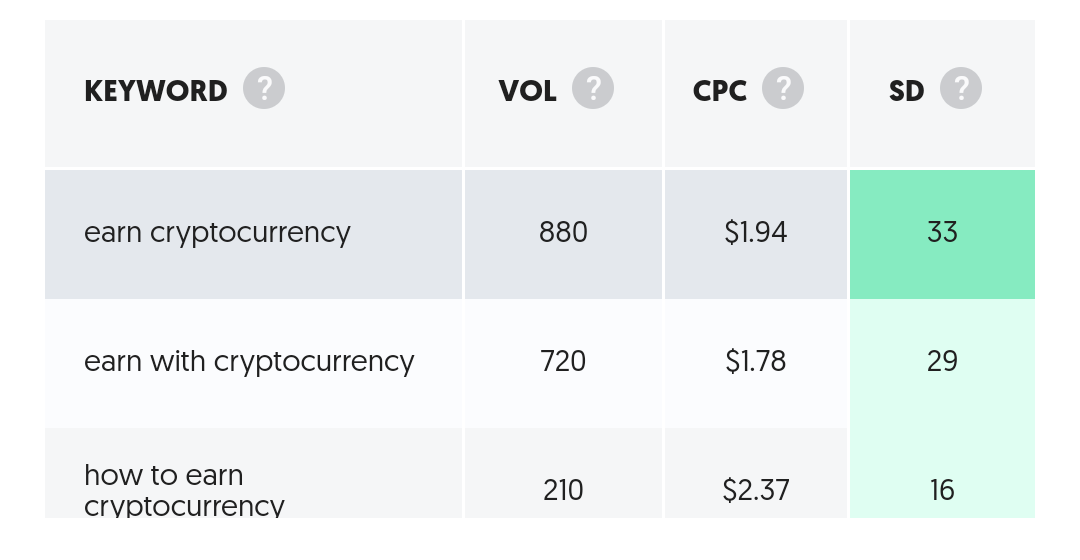
Task: Click the help icon next to KEYWORD
Action: (264, 88)
